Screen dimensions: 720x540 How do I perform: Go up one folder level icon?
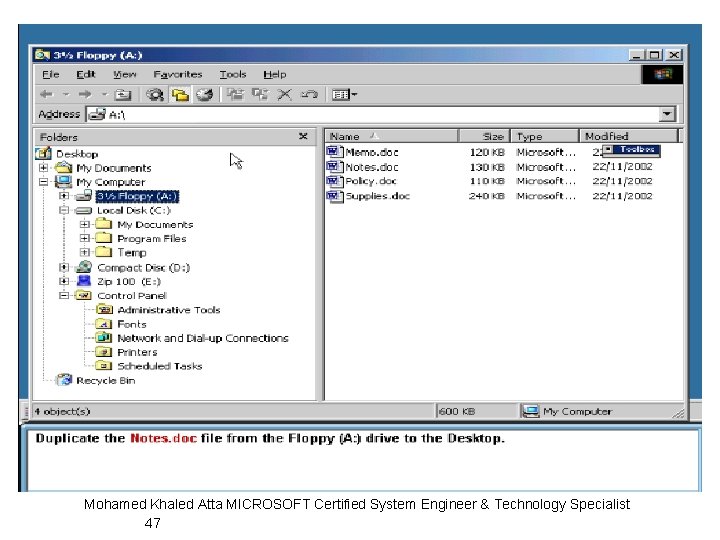point(123,95)
